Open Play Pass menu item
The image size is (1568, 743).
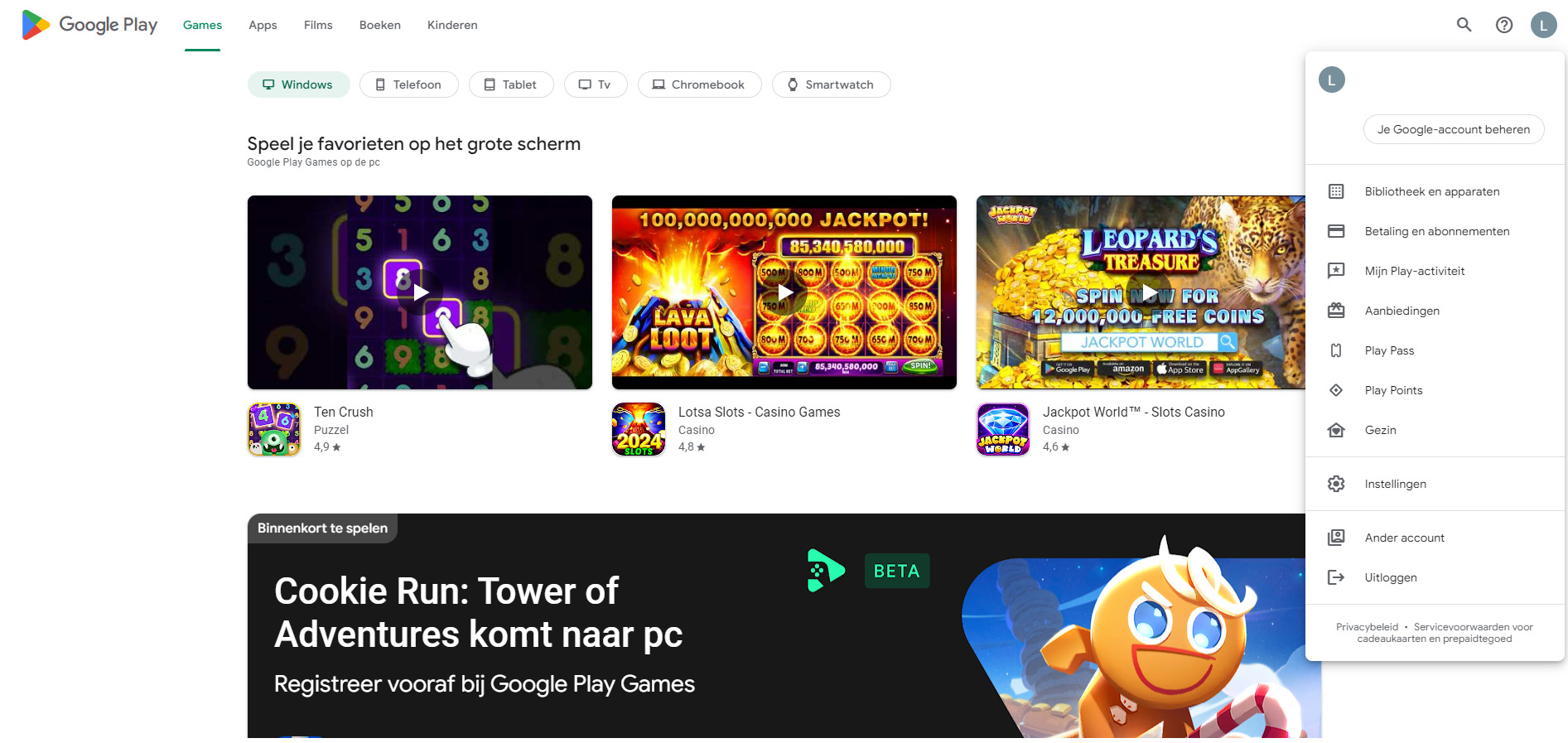coord(1435,350)
